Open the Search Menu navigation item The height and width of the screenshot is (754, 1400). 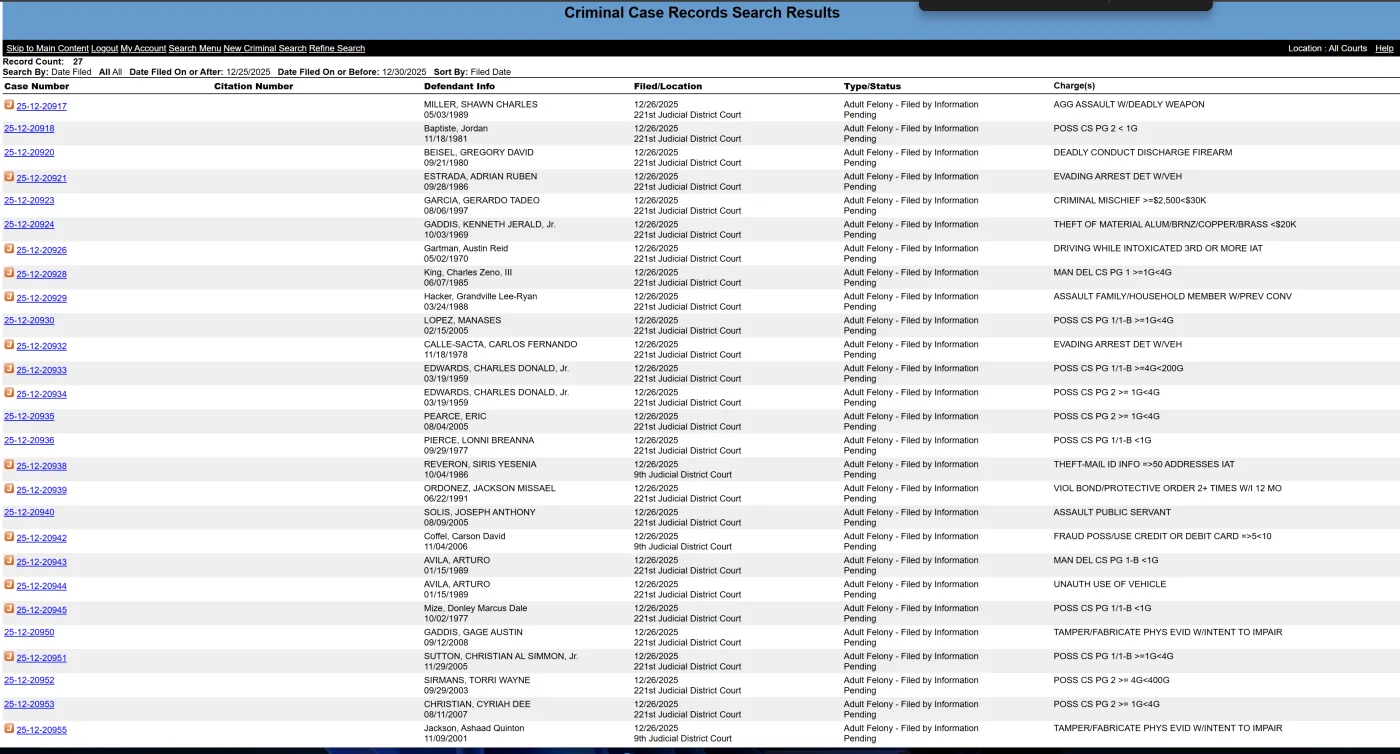tap(194, 48)
